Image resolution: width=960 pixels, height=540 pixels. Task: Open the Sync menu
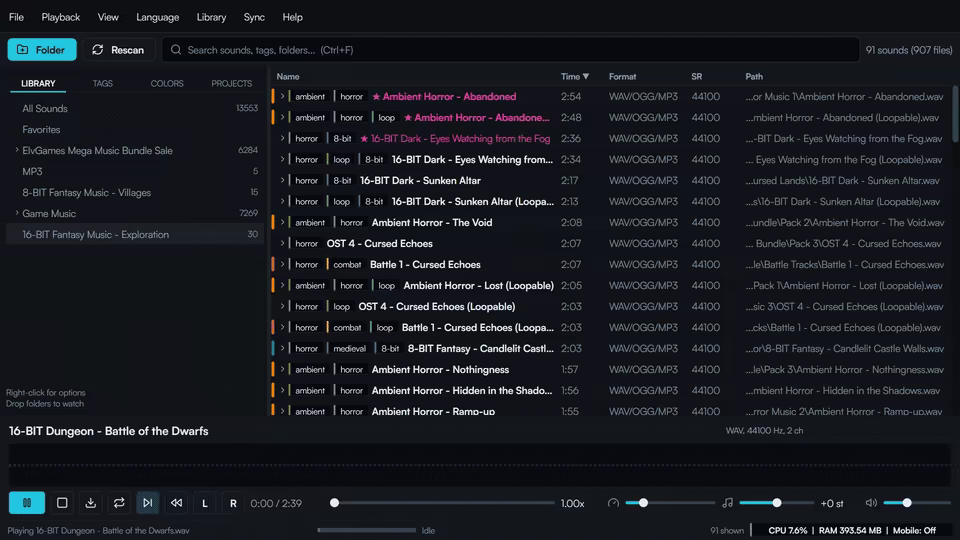(x=254, y=17)
